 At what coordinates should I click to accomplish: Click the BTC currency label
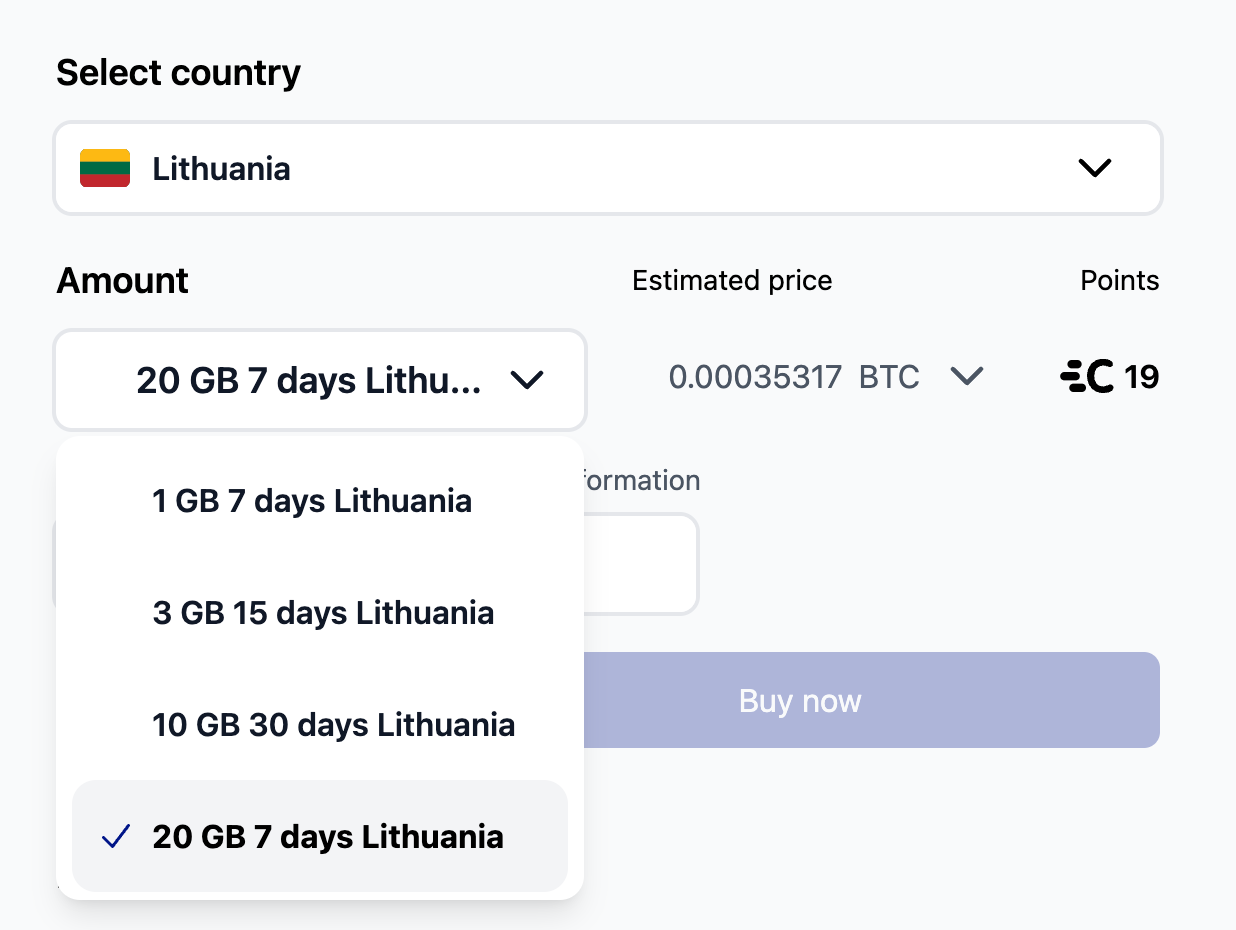coord(889,377)
